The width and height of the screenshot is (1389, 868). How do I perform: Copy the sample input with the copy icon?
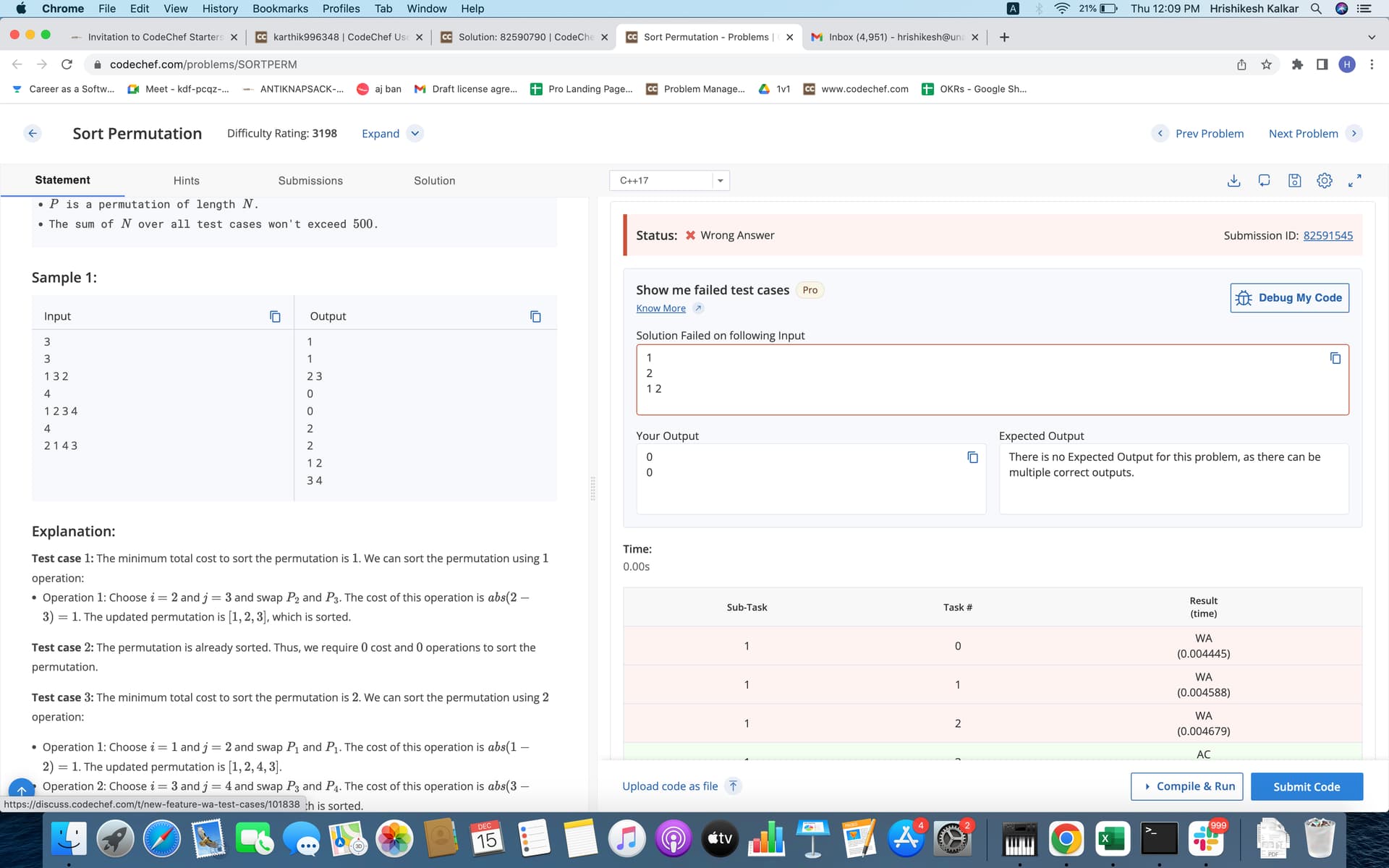point(275,316)
